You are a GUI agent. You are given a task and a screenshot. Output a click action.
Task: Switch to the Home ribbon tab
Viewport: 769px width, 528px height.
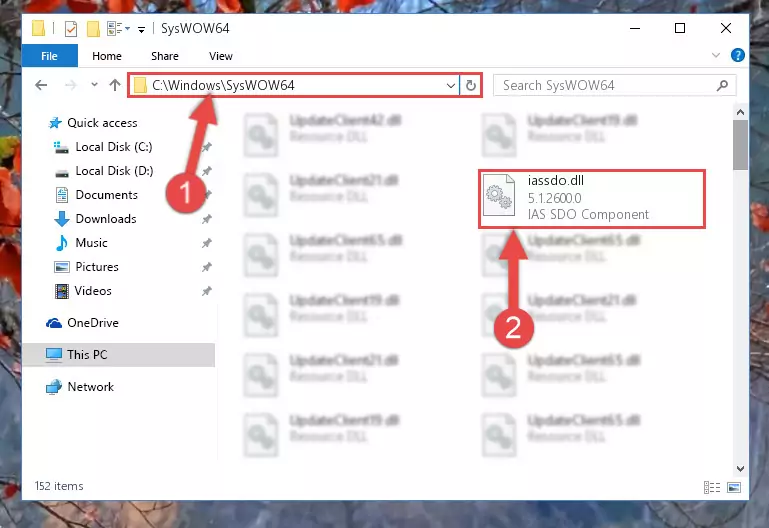click(107, 56)
